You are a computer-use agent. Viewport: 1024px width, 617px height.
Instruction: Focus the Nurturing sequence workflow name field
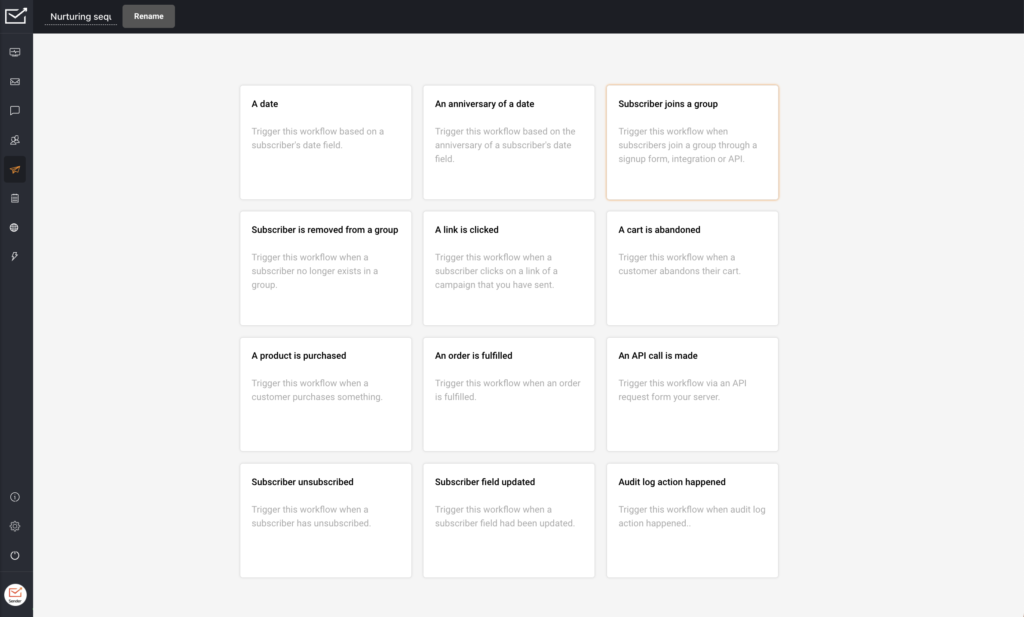(81, 17)
